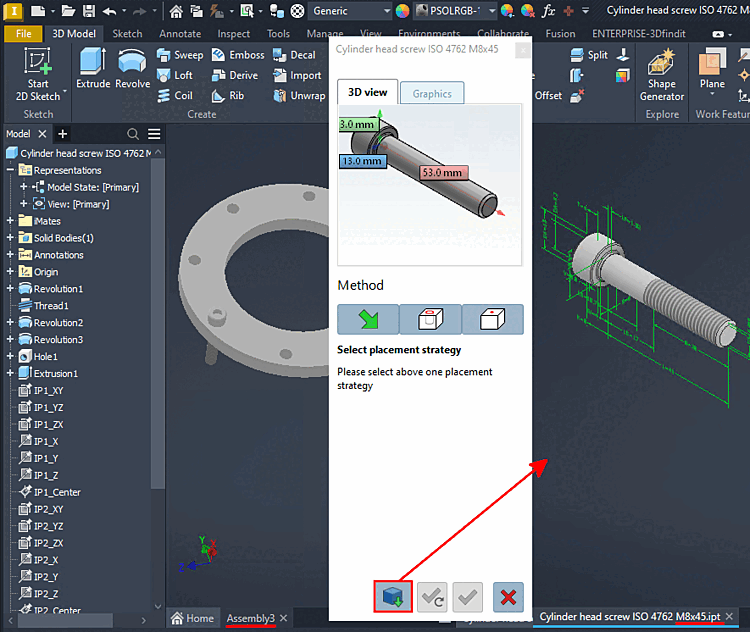Screen dimensions: 750x632
Task: Expand the Origin folder
Action: coord(10,272)
